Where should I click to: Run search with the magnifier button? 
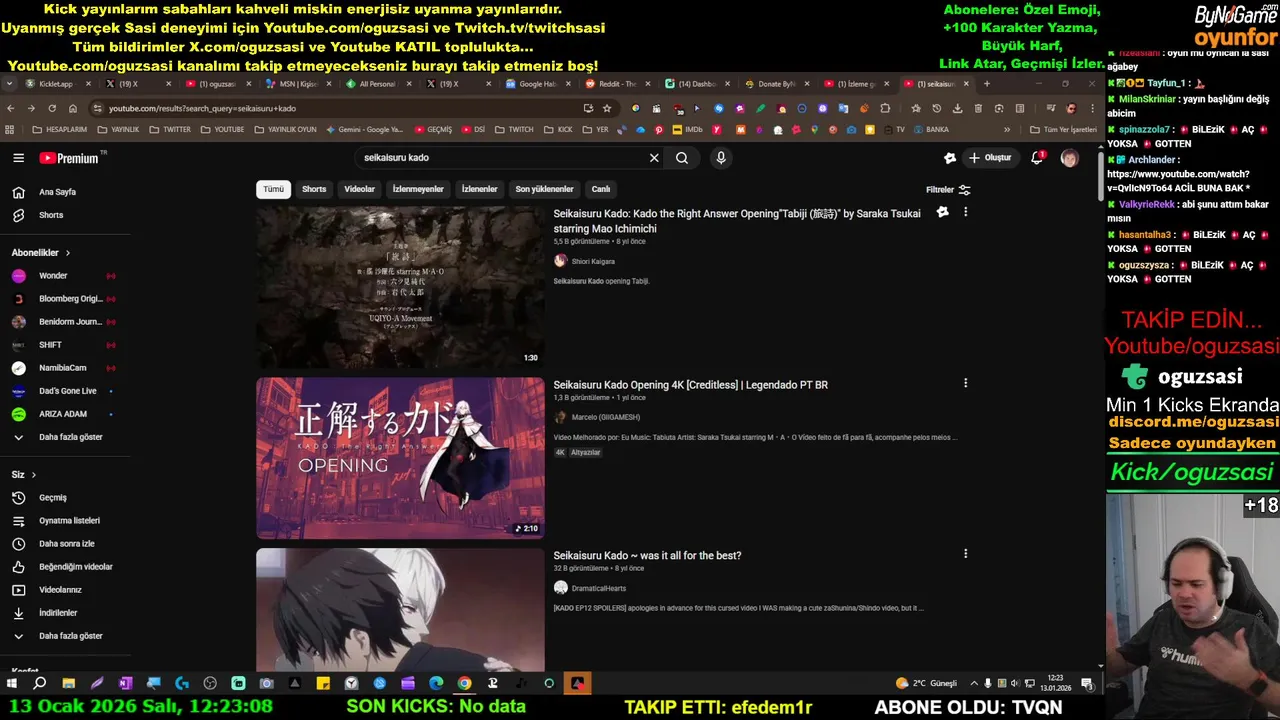click(682, 158)
